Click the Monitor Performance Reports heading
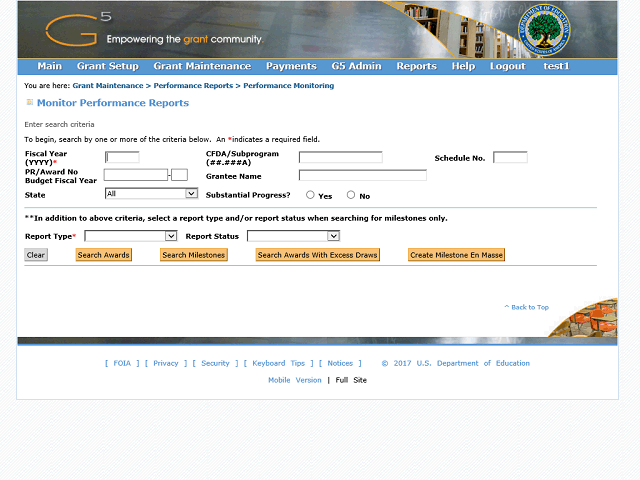 click(113, 103)
